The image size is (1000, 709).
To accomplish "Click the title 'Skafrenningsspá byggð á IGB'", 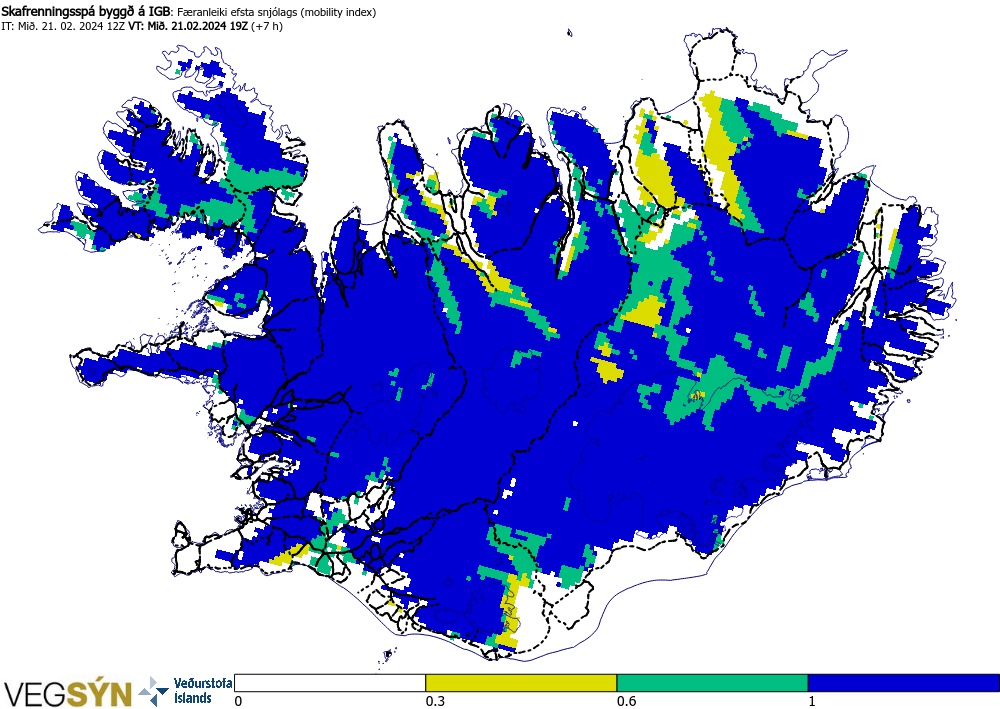I will pos(86,12).
